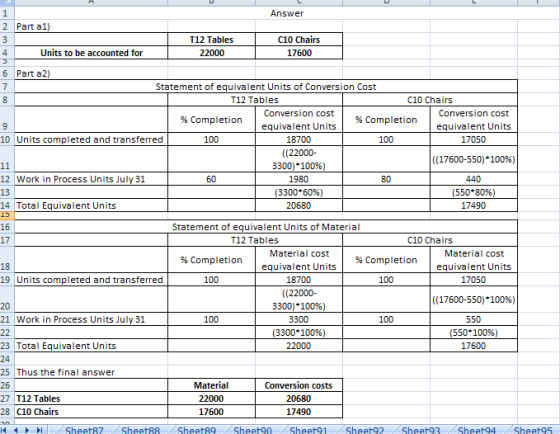This screenshot has width=560, height=434.
Task: Select the 22000 total in row 23
Action: tap(299, 345)
